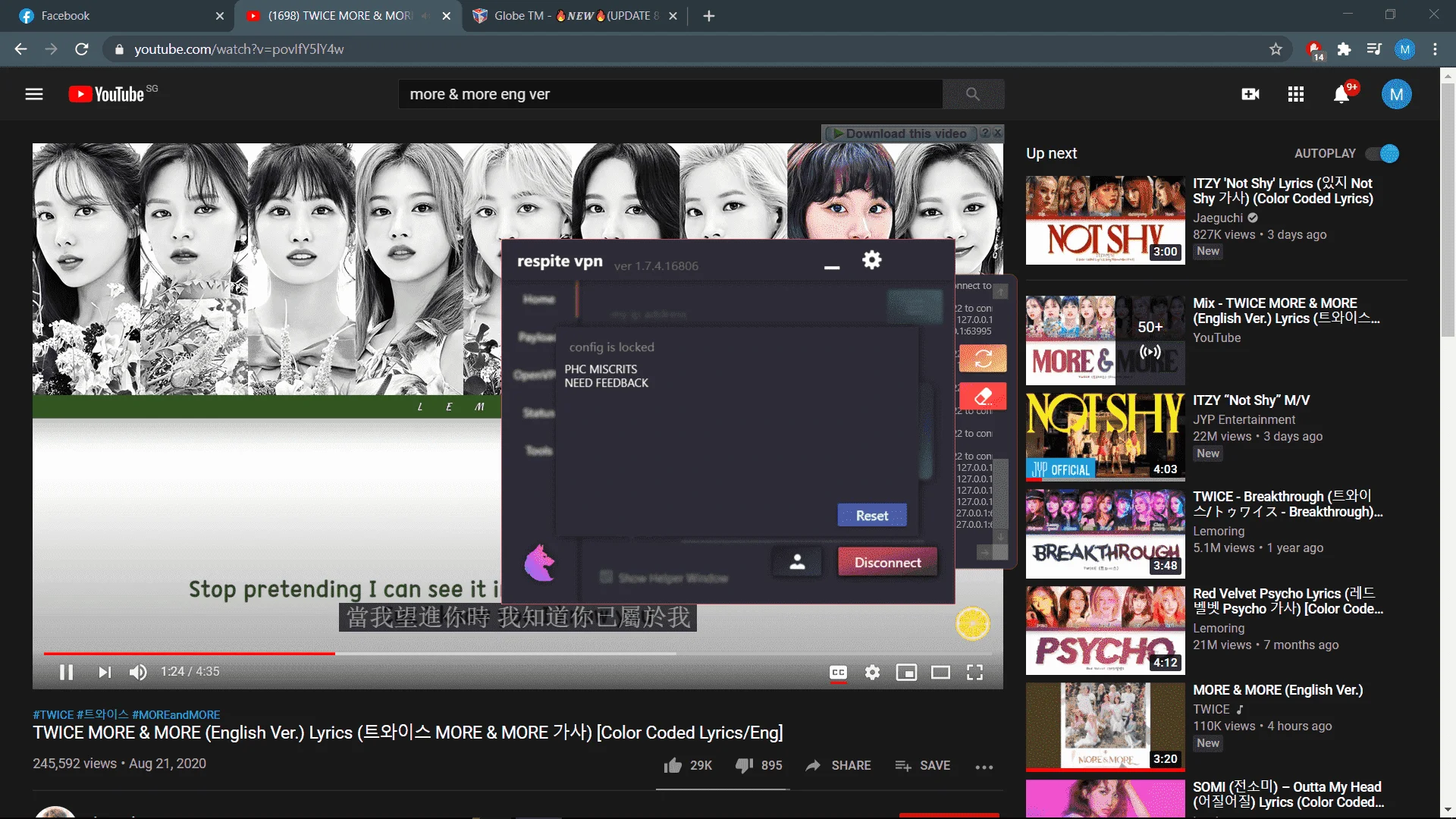Open the Status tab in respite vpn
Viewport: 1456px width, 819px height.
click(x=538, y=413)
